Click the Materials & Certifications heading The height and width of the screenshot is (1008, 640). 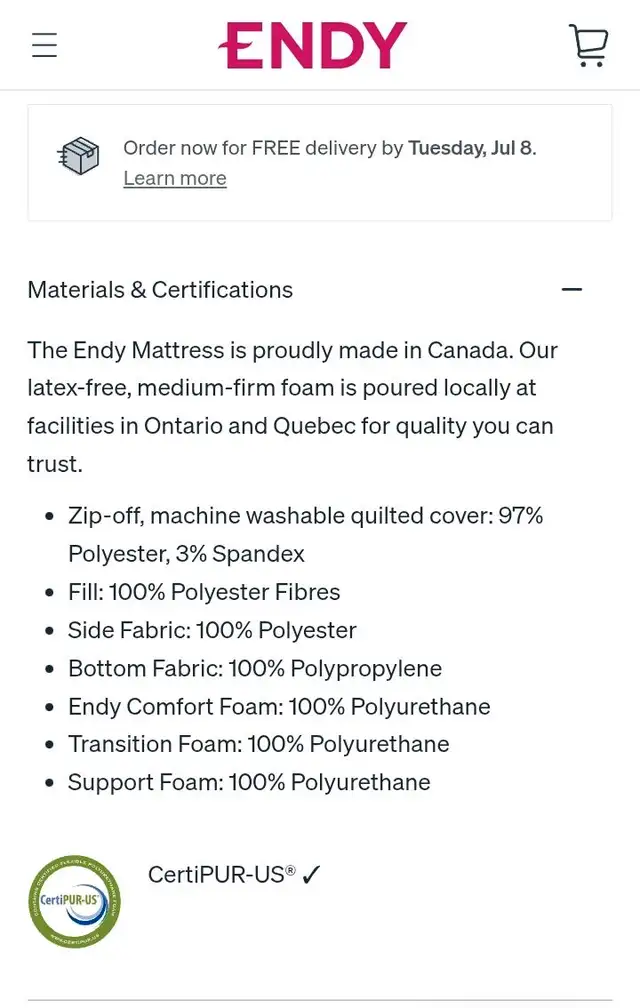click(160, 290)
